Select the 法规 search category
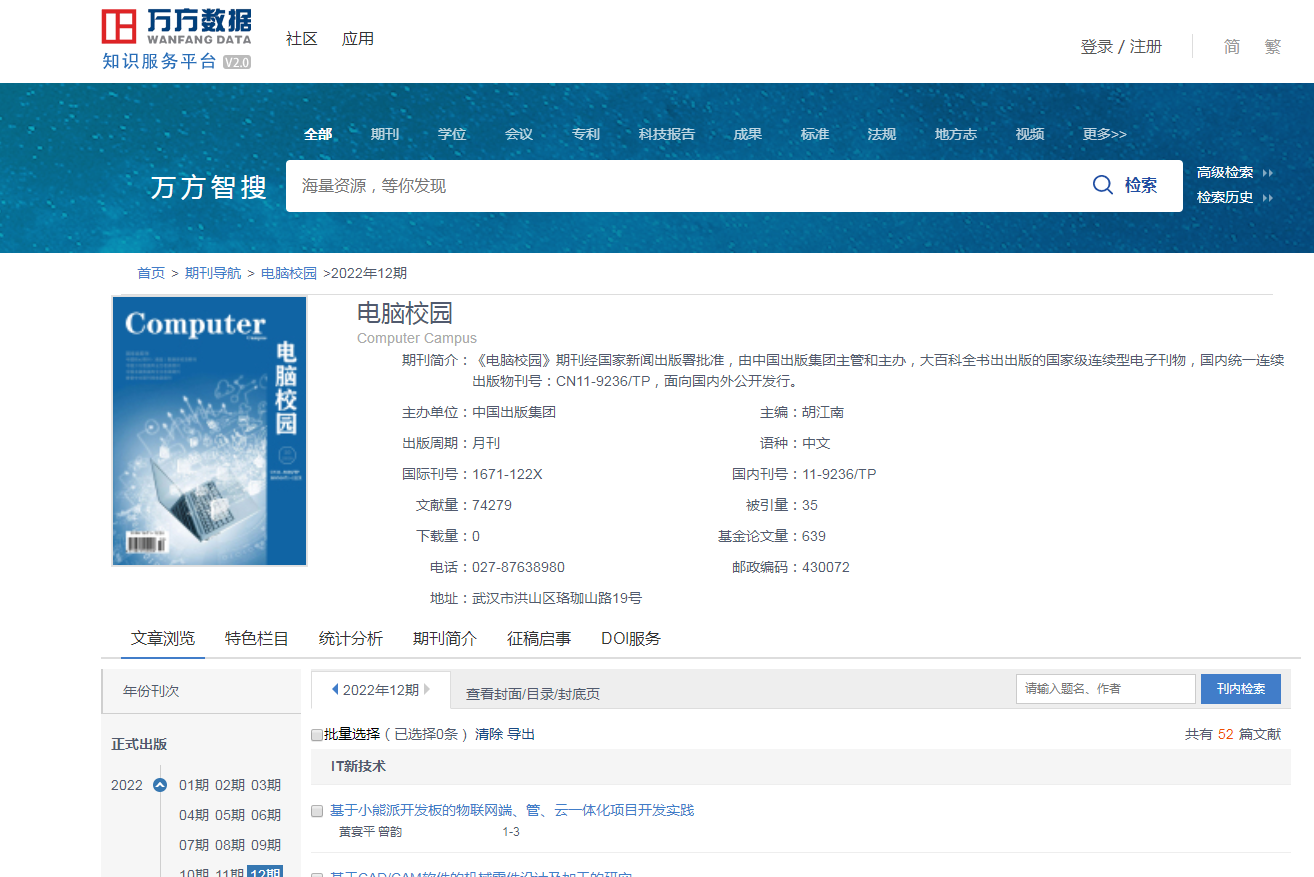1314x877 pixels. (x=882, y=134)
